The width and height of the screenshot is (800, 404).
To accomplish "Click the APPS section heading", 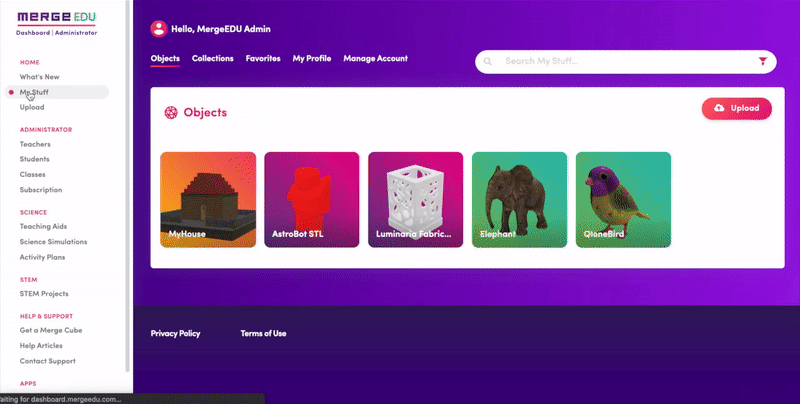I will (x=28, y=384).
